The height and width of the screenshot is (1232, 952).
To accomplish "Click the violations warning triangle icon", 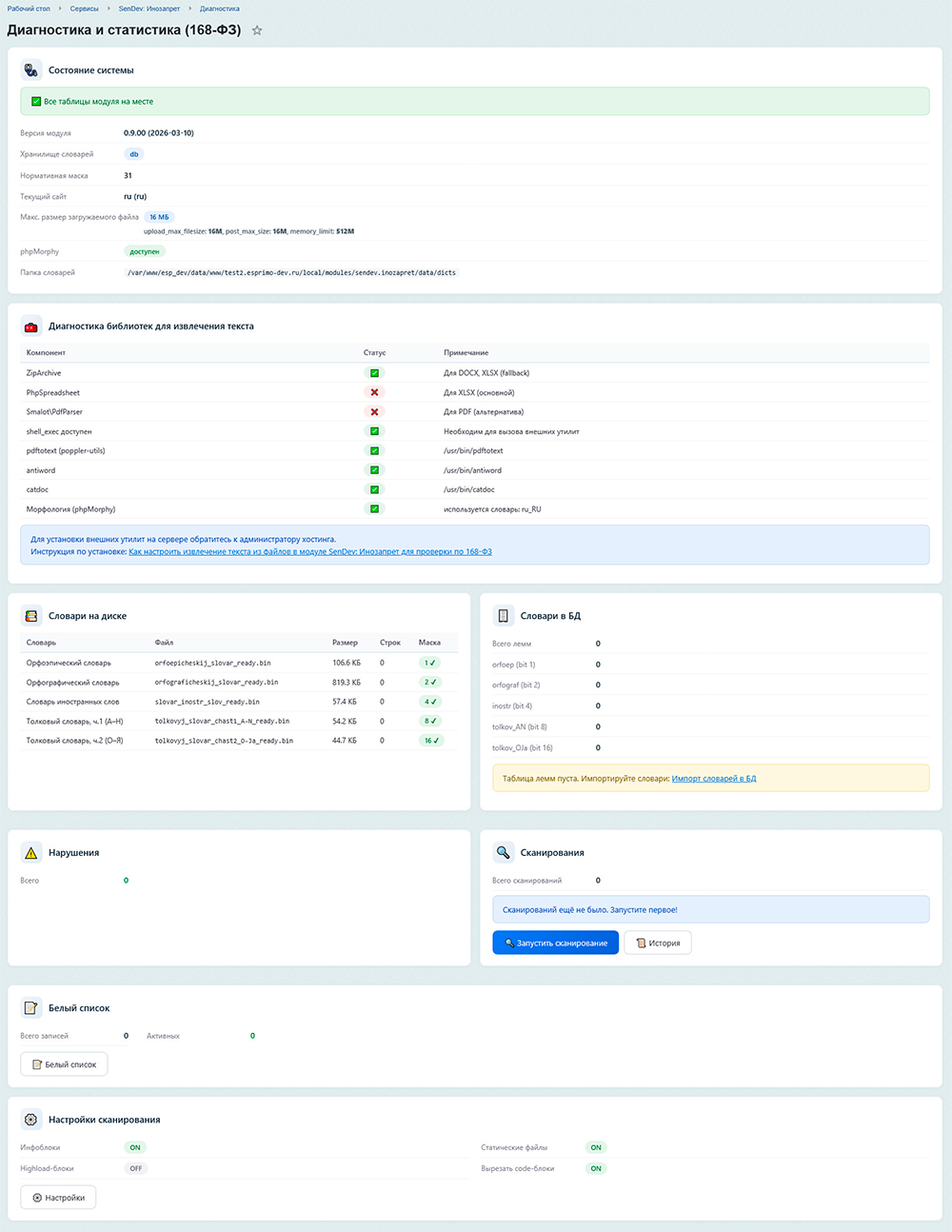I will pos(31,852).
